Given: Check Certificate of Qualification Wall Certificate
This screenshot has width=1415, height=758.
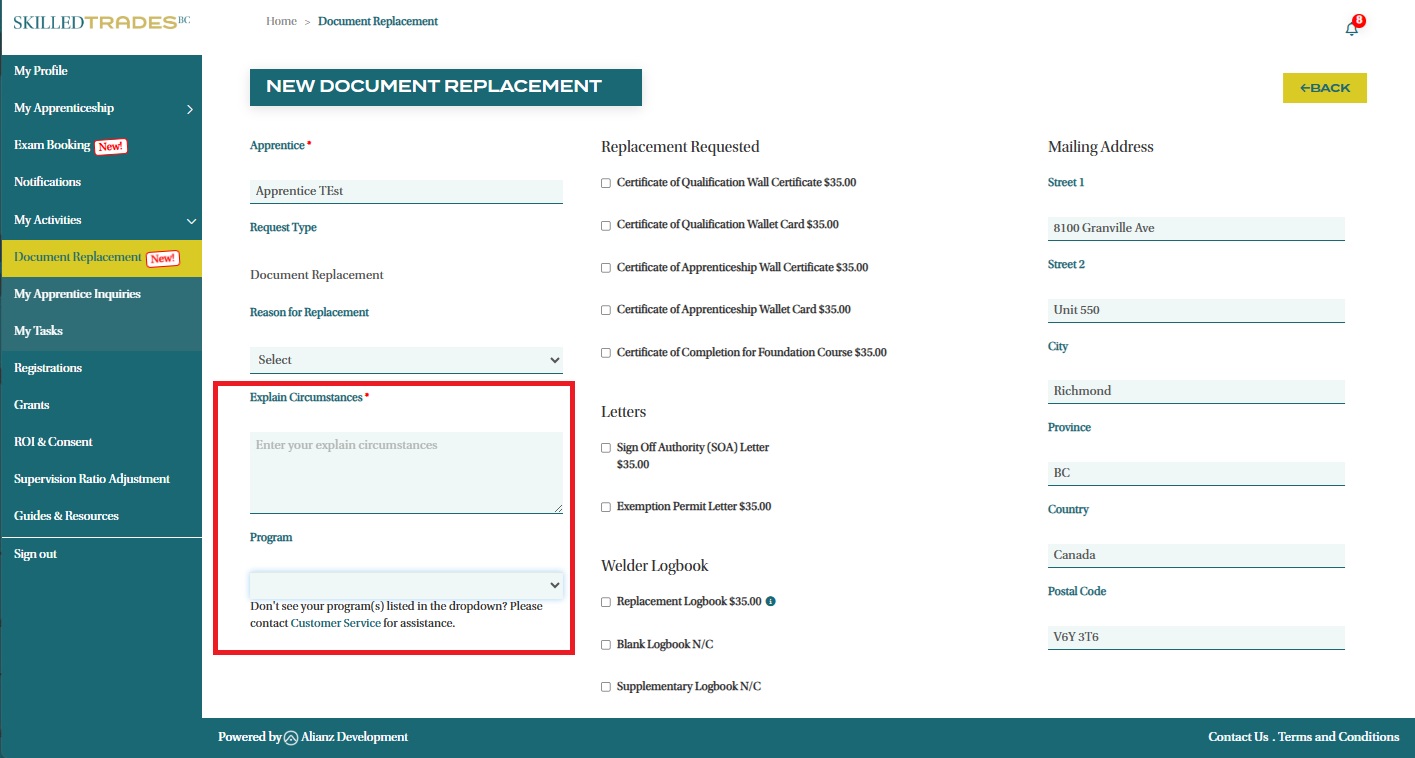Looking at the screenshot, I should (x=606, y=183).
